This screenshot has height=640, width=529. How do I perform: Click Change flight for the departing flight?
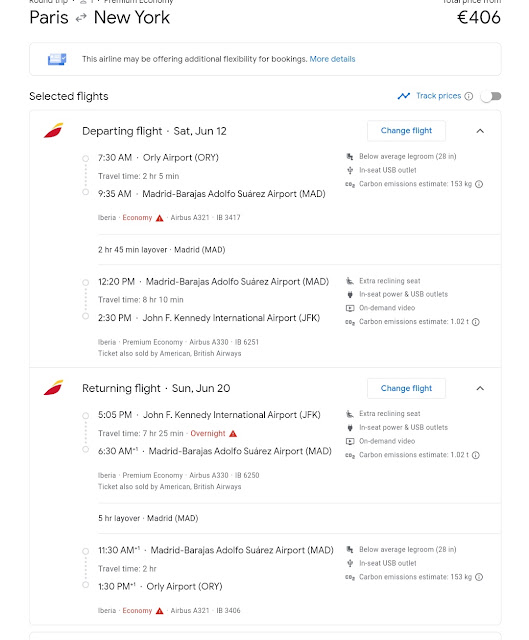point(406,131)
